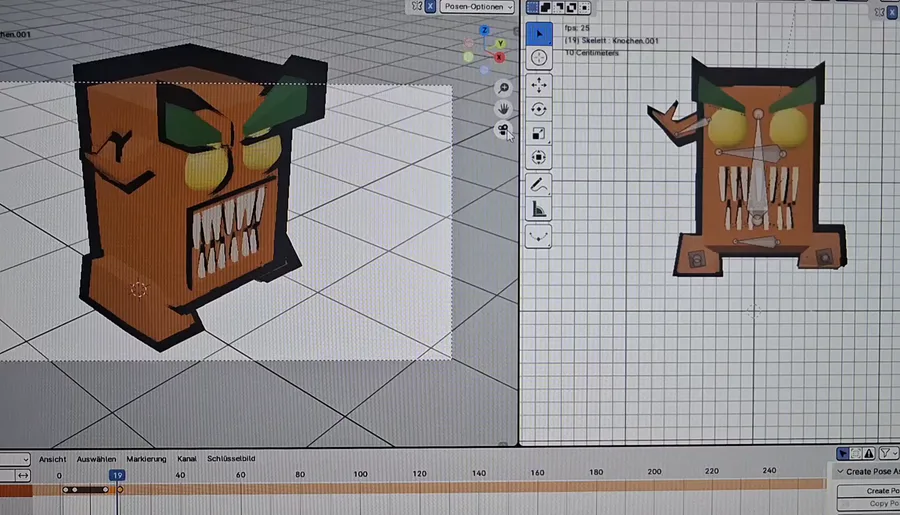Click frame 200 on timeline ruler

[x=654, y=471]
